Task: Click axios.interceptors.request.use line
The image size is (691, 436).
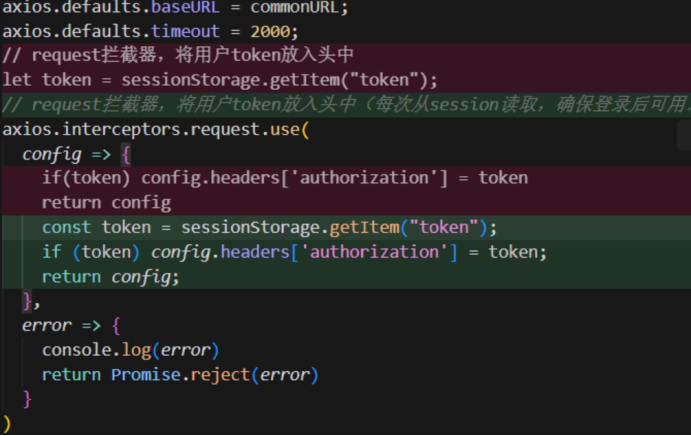Action: point(156,130)
